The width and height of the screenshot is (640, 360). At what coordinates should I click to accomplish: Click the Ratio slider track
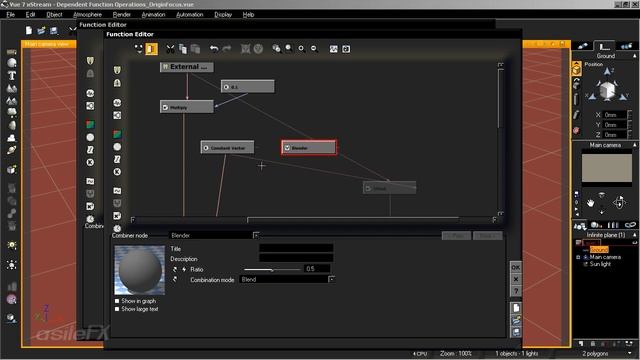272,269
